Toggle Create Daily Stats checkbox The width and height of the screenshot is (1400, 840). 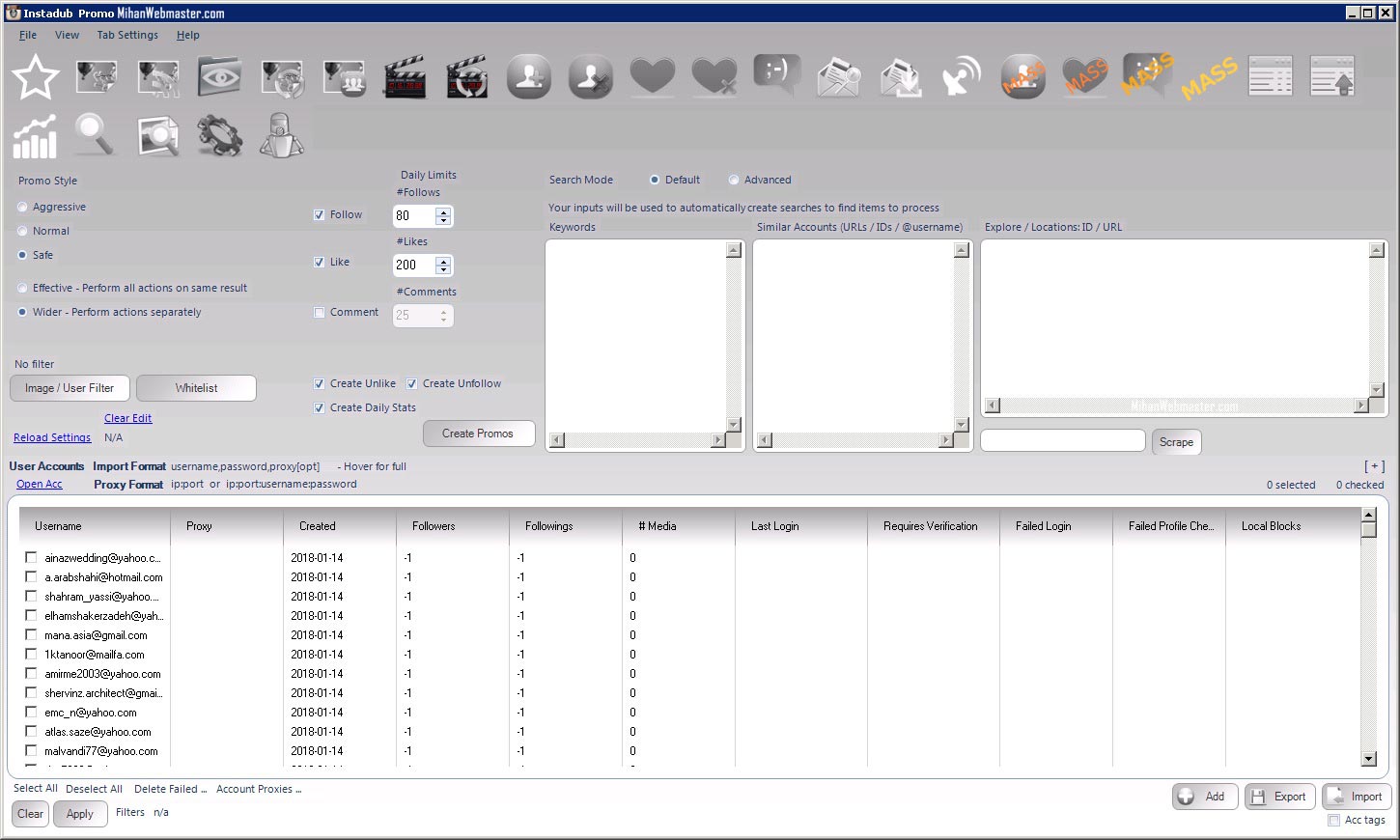point(319,407)
